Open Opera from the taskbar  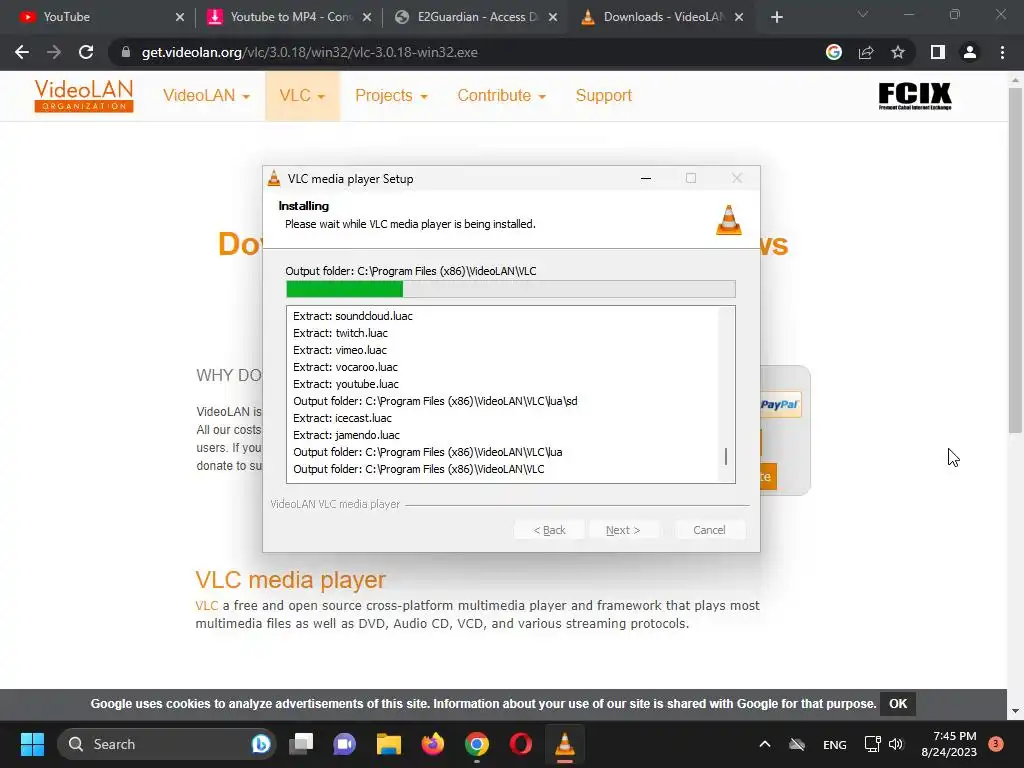click(x=520, y=744)
